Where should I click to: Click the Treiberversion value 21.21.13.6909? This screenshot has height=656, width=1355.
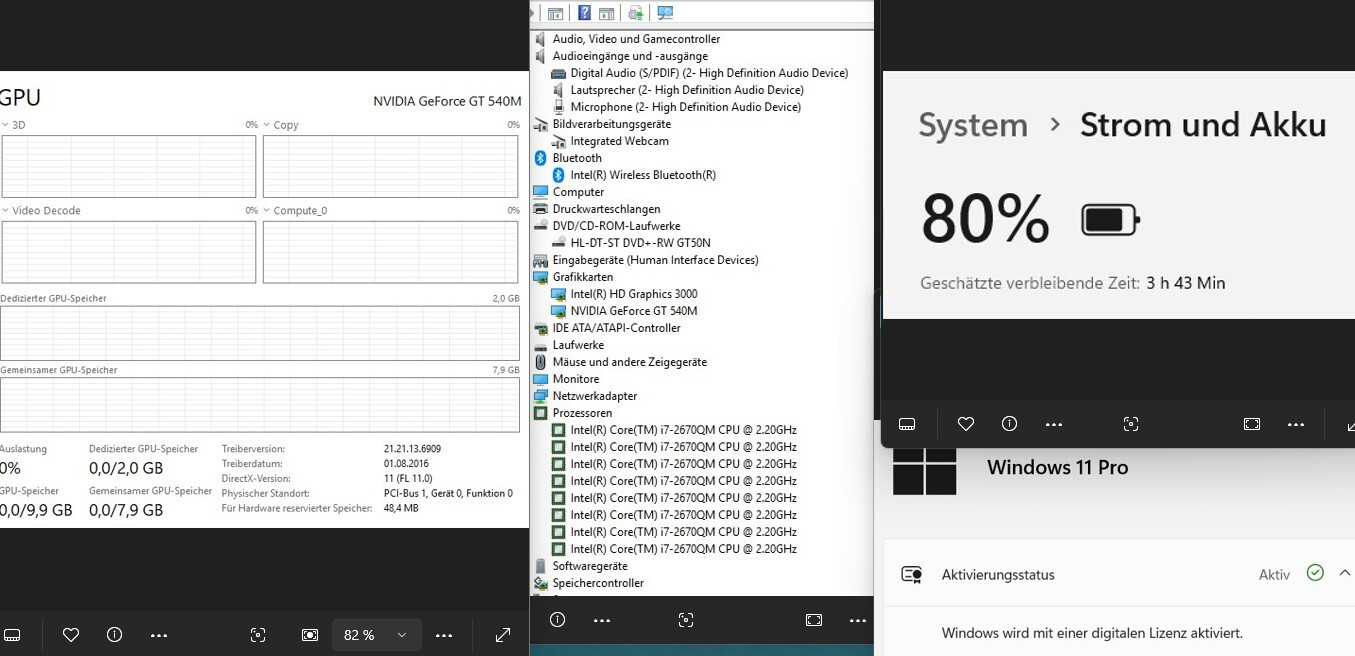pos(412,450)
